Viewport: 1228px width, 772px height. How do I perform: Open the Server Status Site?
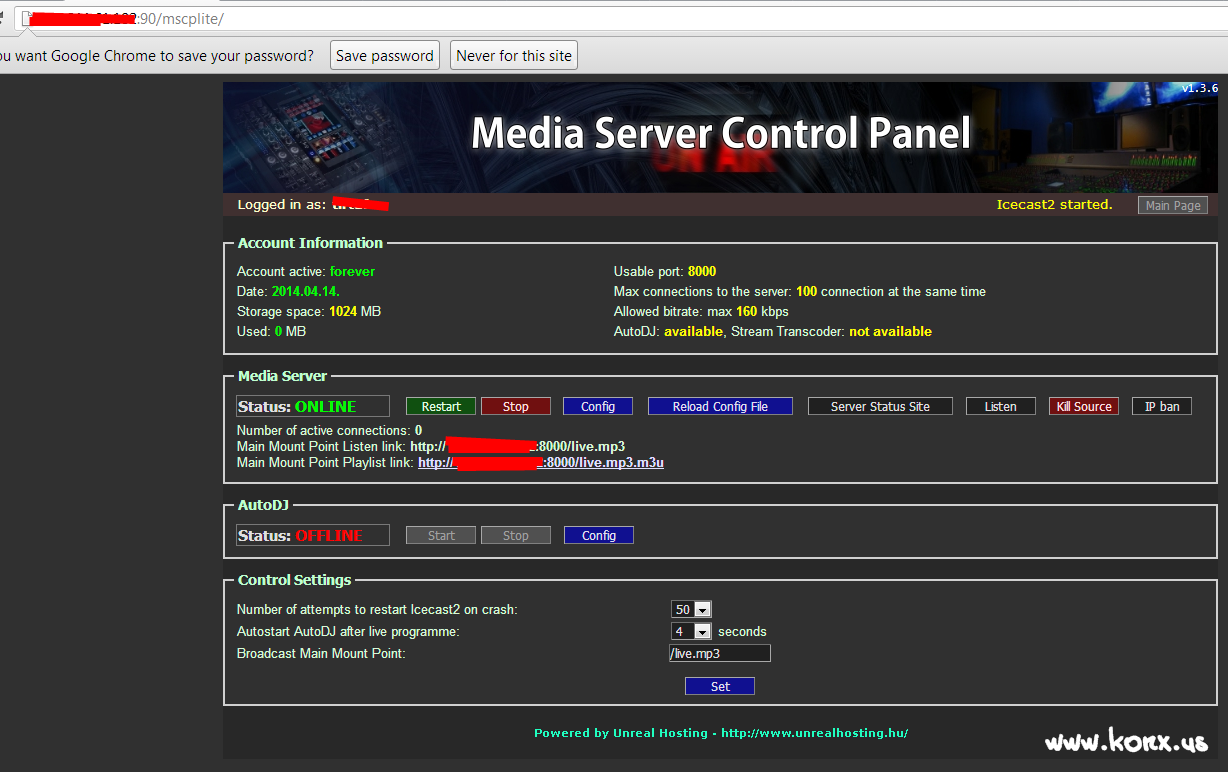pos(880,406)
